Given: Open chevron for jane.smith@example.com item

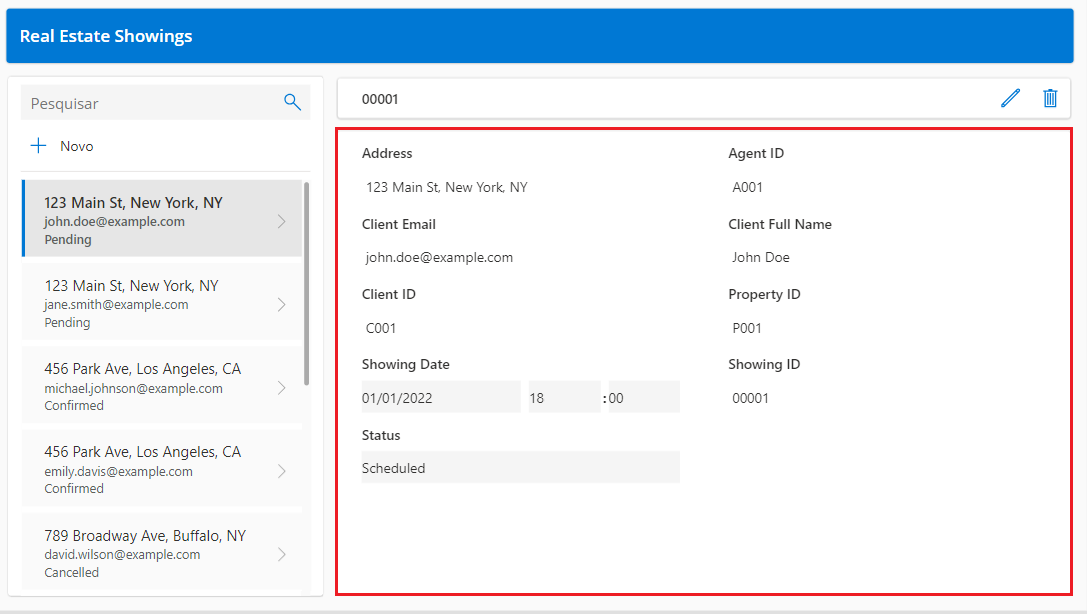Looking at the screenshot, I should 281,304.
